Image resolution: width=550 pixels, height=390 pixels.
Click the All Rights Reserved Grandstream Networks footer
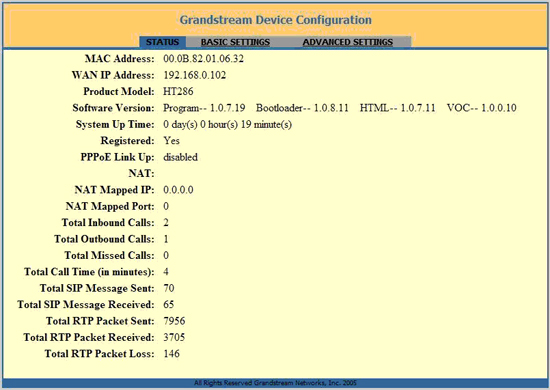pyautogui.click(x=275, y=383)
